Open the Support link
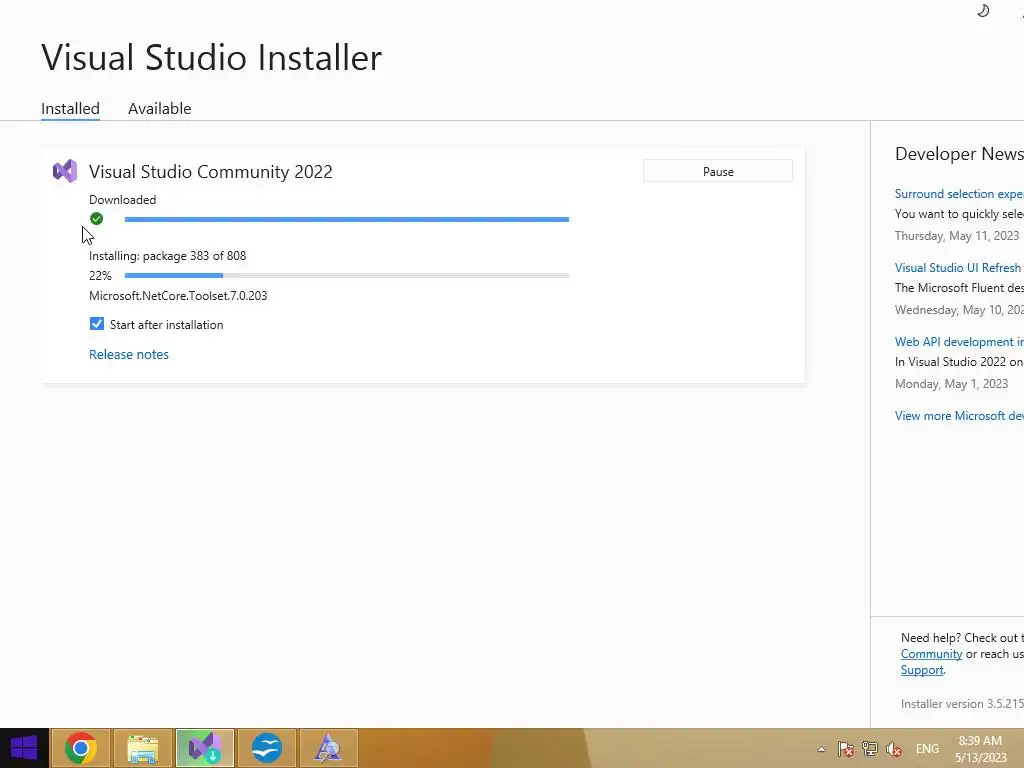 coord(922,670)
